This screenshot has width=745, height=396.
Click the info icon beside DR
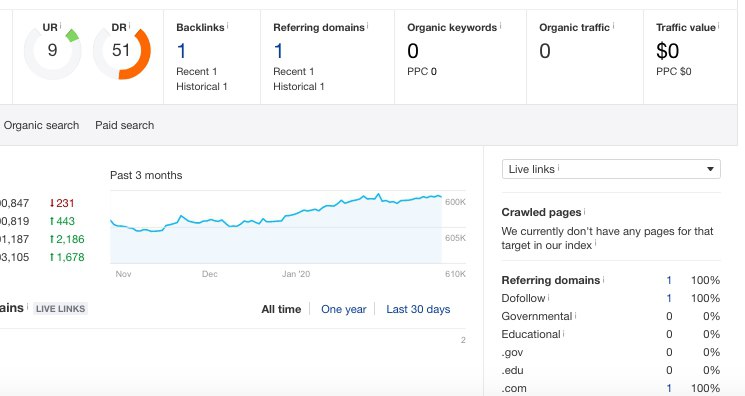[x=129, y=25]
